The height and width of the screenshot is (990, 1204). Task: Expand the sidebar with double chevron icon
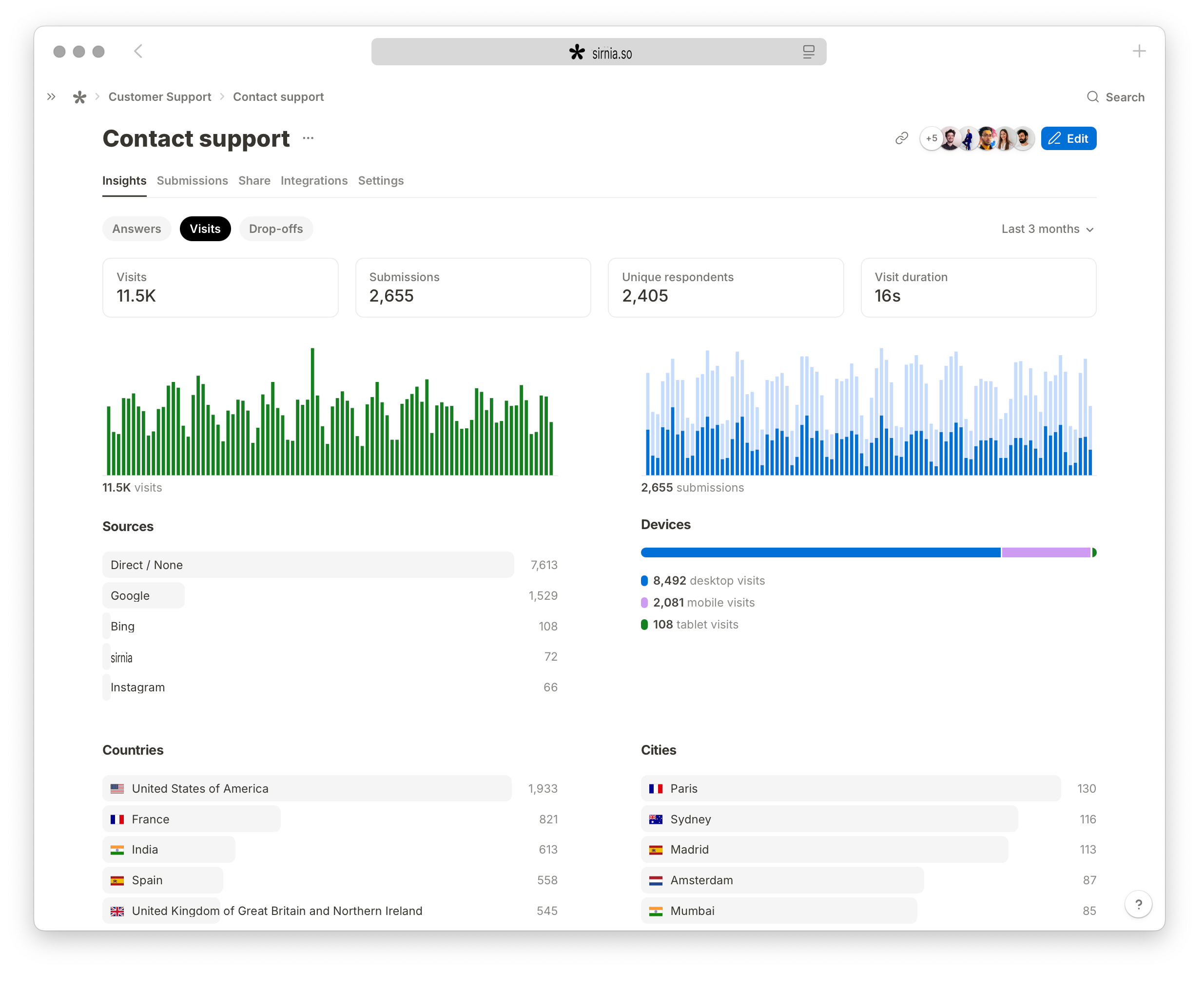[x=51, y=97]
